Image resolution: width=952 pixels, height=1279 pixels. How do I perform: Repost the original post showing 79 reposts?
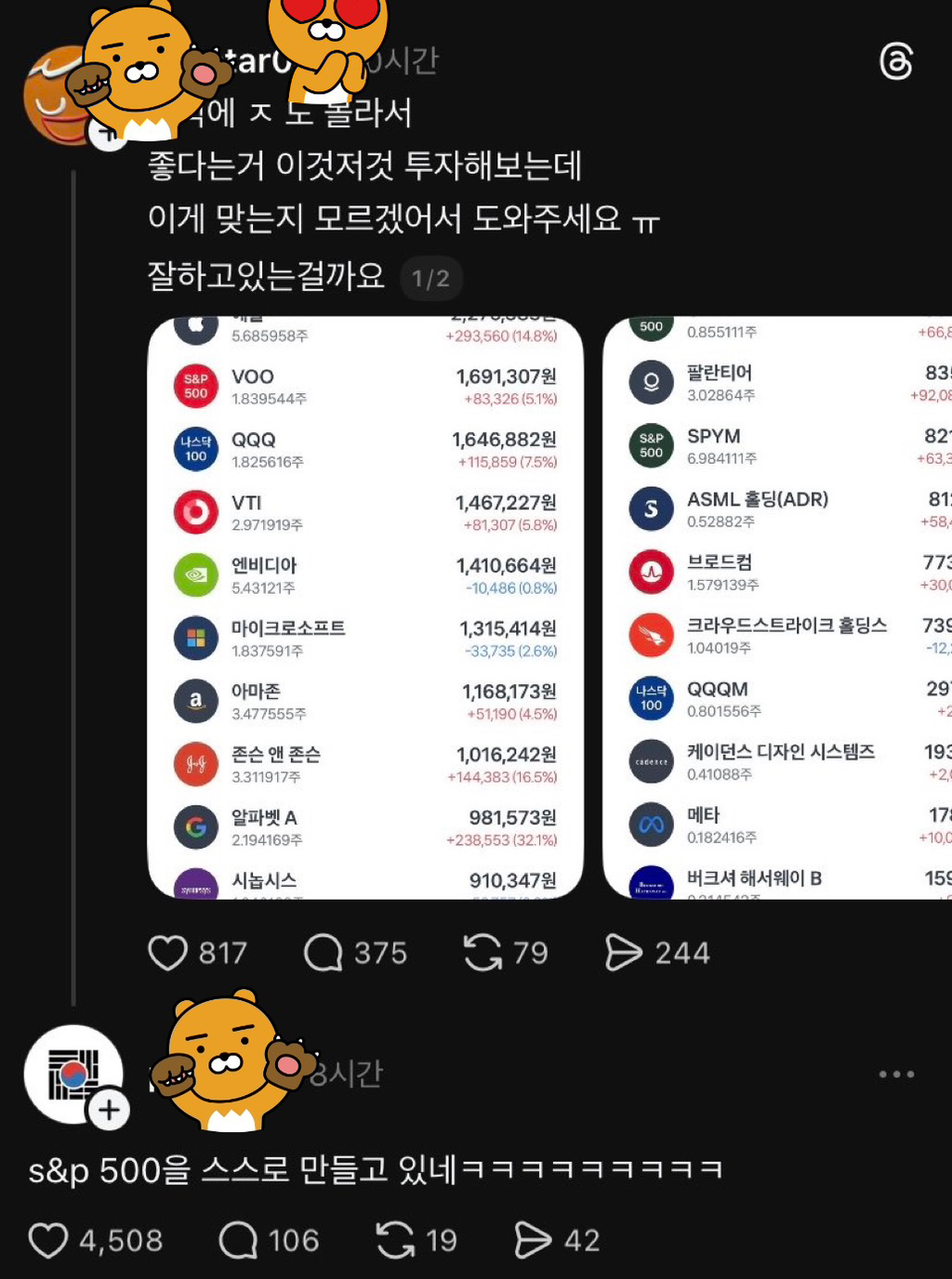tap(483, 953)
